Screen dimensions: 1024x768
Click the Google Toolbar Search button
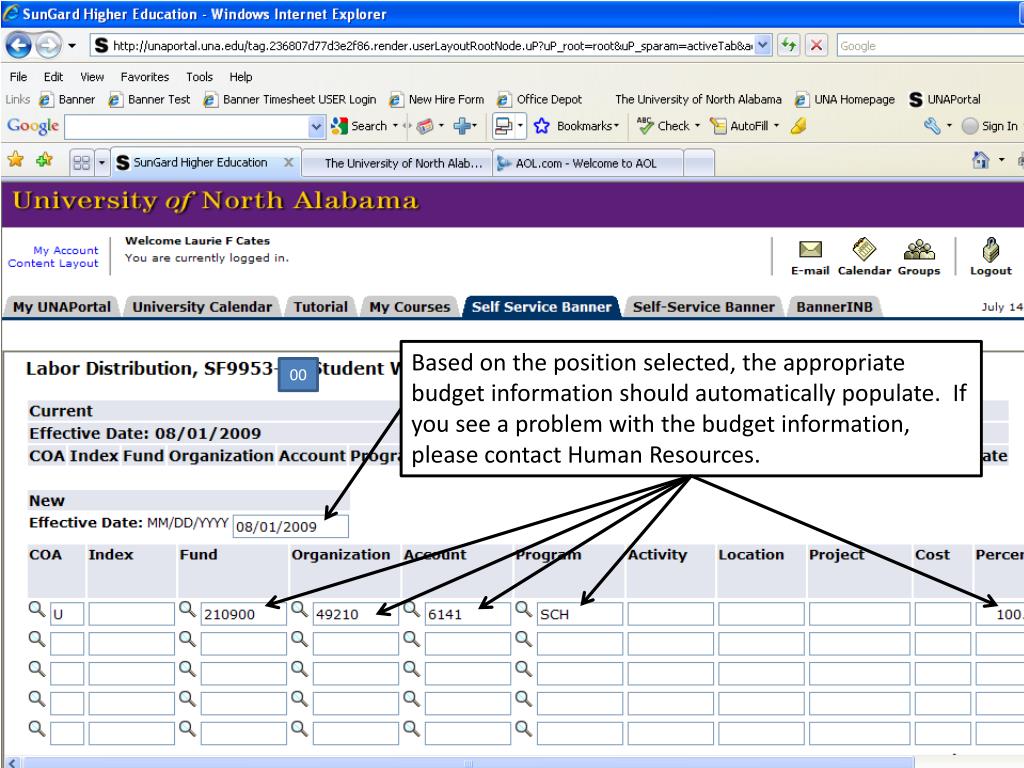(360, 126)
